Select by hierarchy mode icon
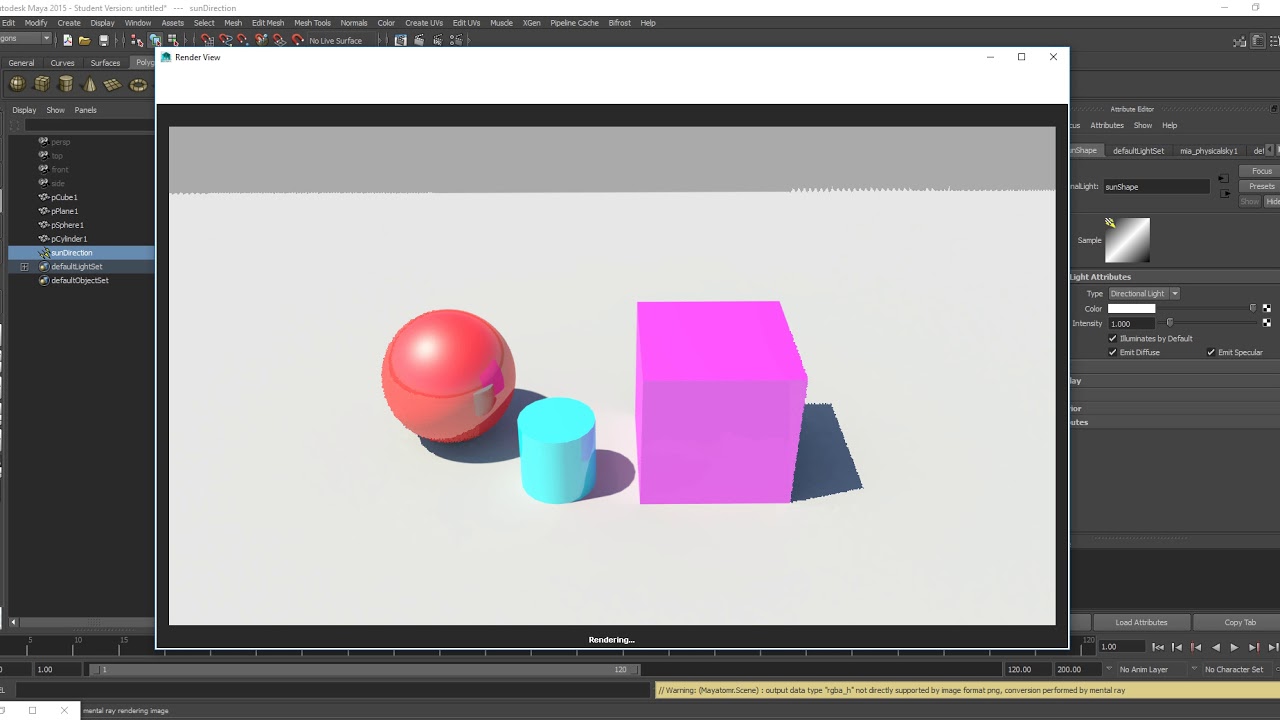Viewport: 1280px width, 720px height. 136,40
